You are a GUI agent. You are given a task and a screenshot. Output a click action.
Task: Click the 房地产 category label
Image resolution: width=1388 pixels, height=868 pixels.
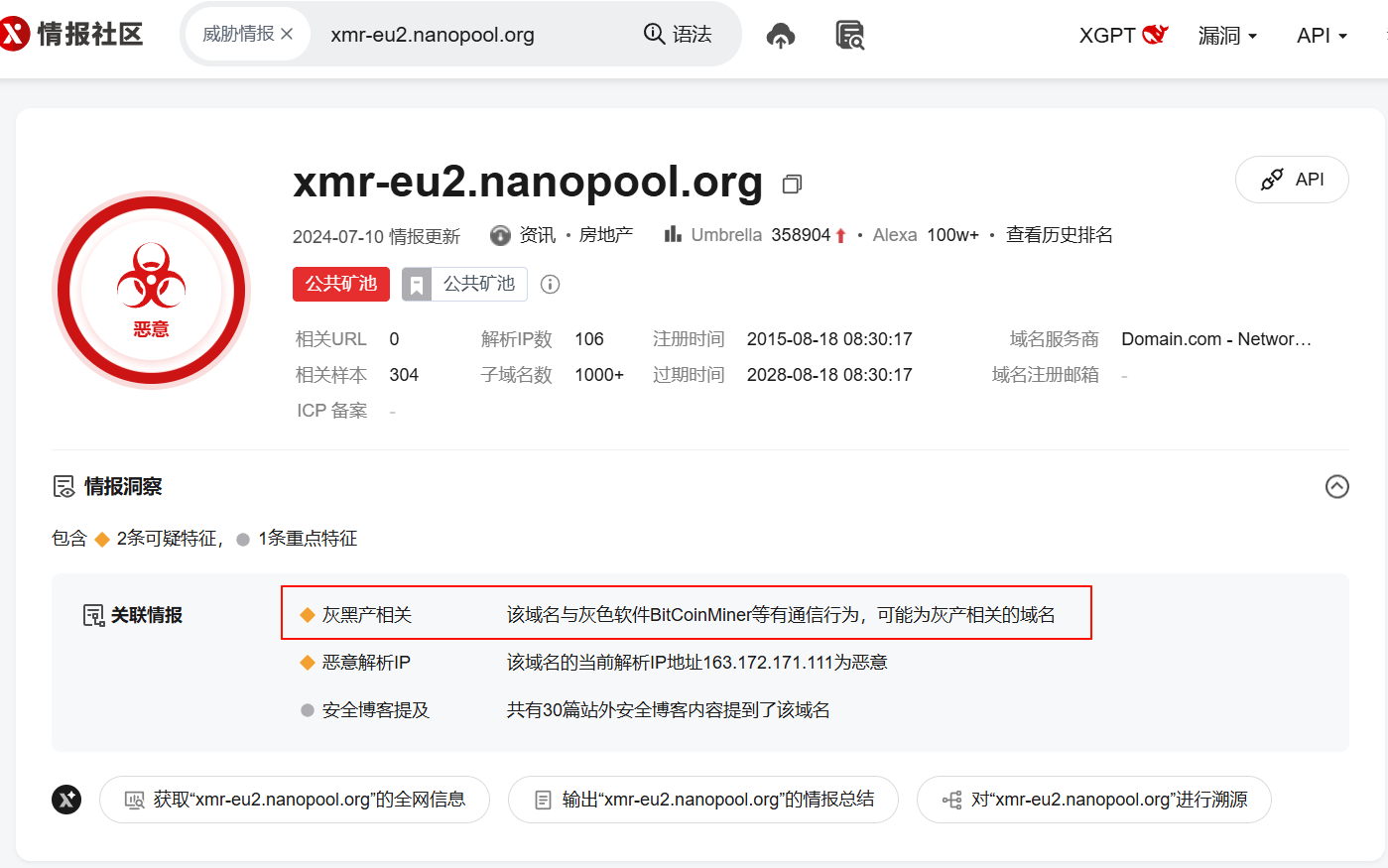(606, 235)
